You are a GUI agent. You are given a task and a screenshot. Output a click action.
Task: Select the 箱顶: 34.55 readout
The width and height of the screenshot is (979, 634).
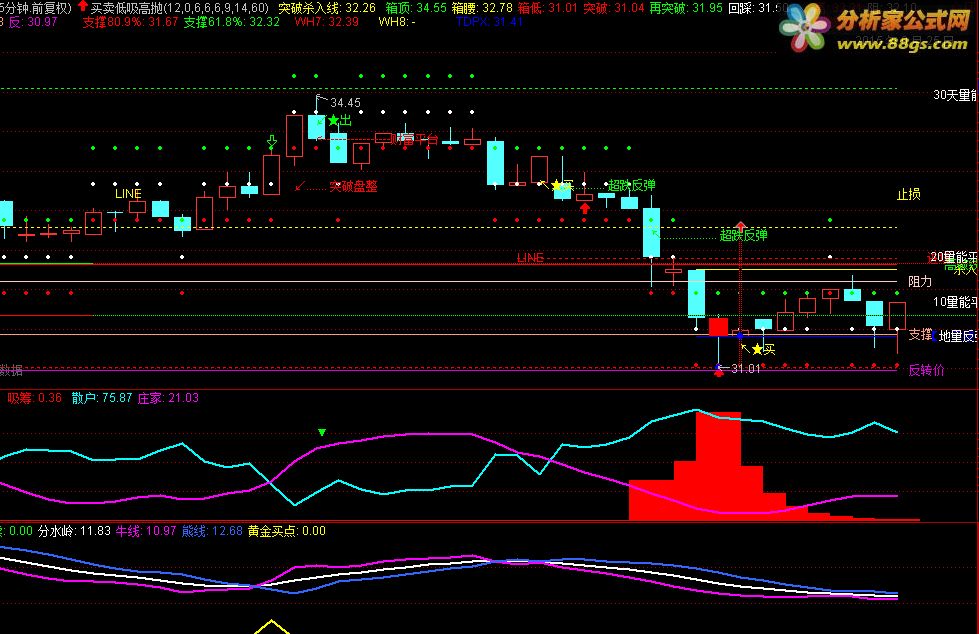pyautogui.click(x=416, y=7)
